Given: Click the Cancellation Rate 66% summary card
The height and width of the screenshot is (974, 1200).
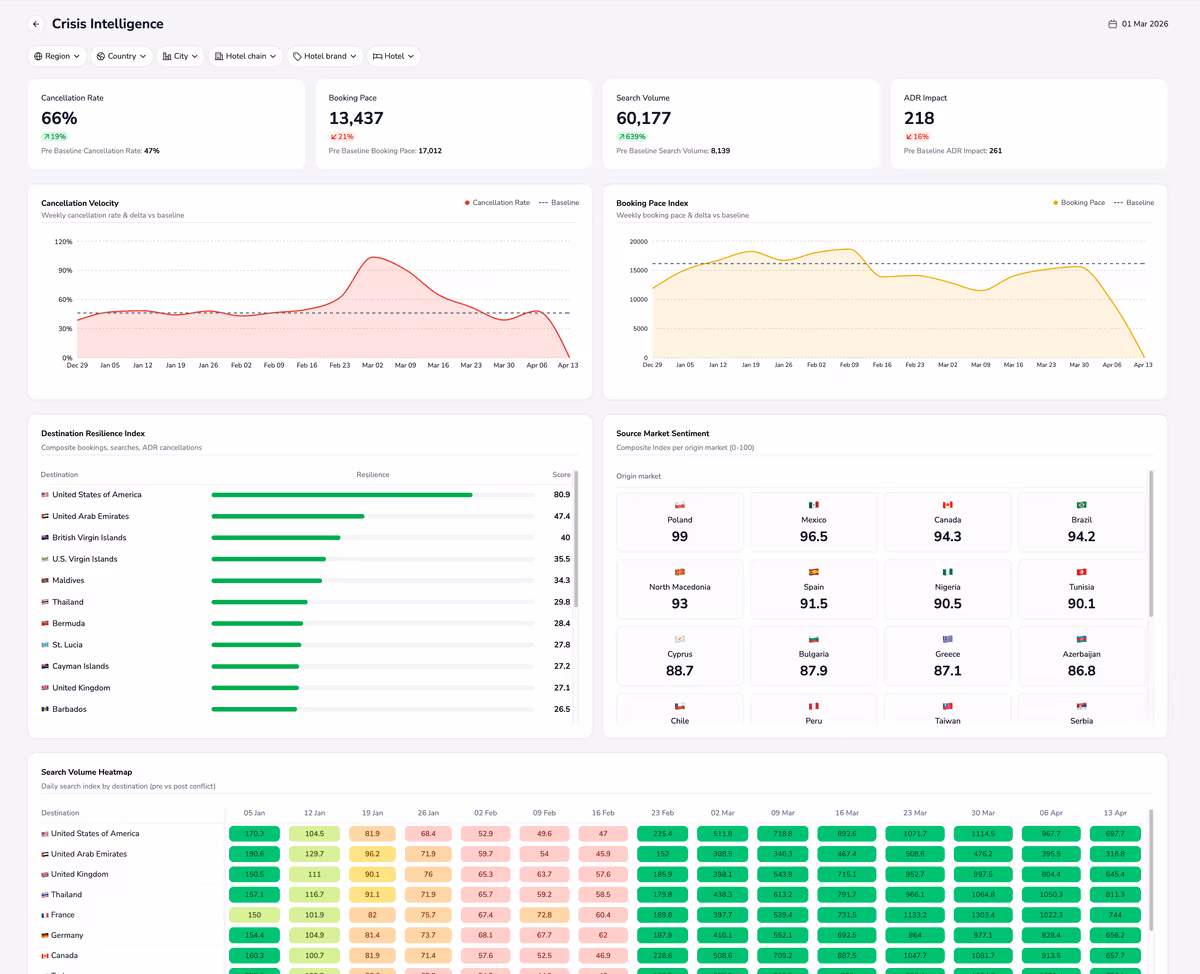Looking at the screenshot, I should pos(166,124).
